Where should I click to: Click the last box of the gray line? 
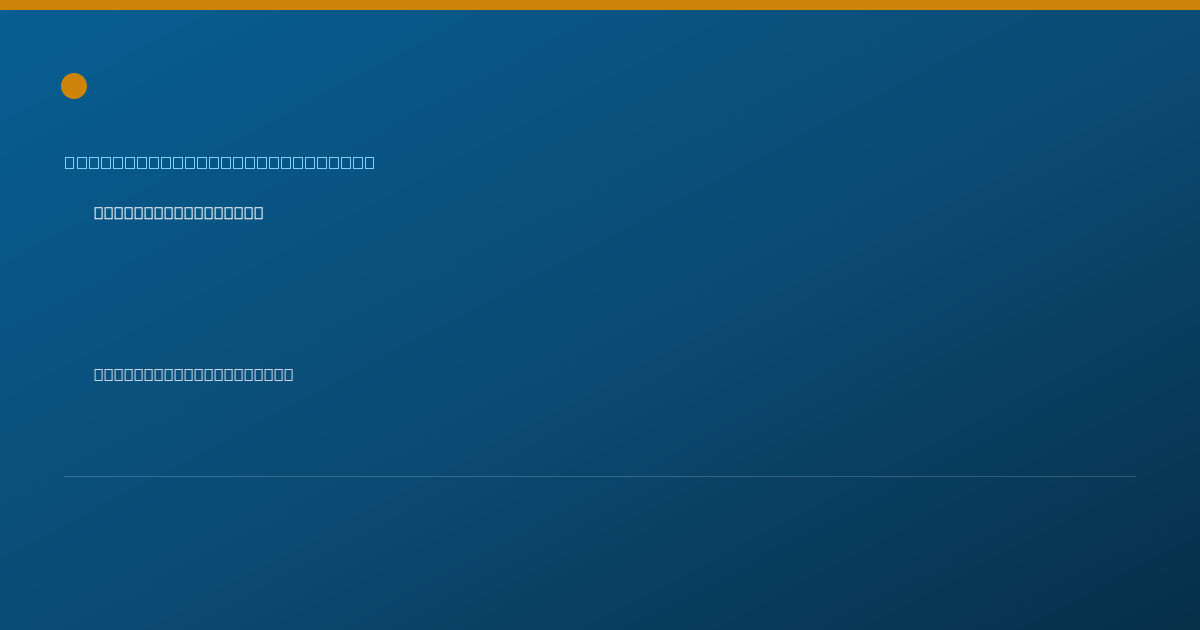pos(288,374)
